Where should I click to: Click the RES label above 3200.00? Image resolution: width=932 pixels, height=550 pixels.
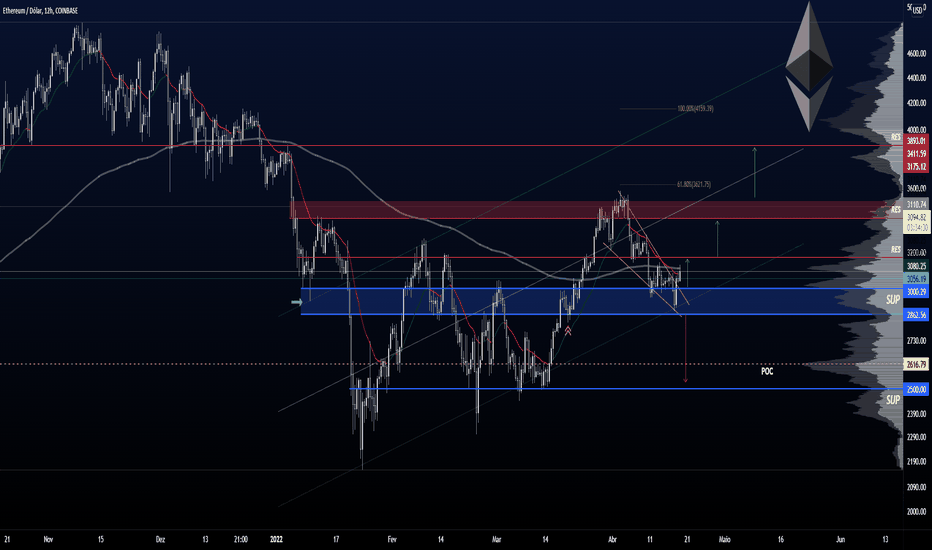(896, 249)
